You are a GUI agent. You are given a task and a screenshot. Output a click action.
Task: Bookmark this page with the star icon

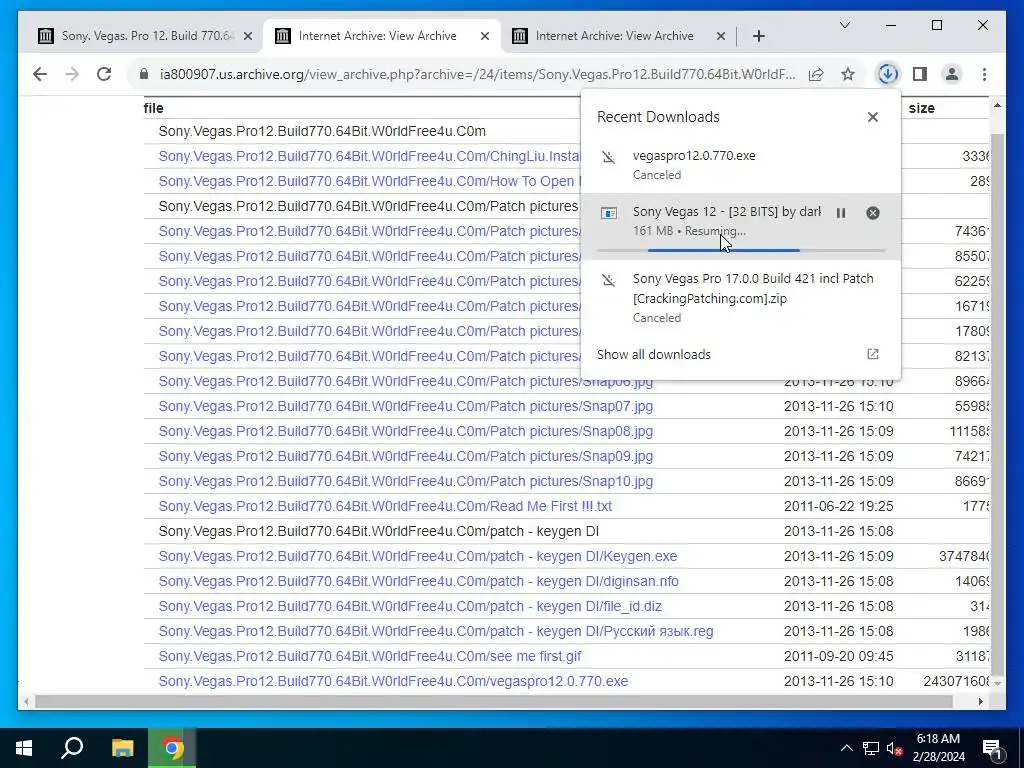[848, 74]
